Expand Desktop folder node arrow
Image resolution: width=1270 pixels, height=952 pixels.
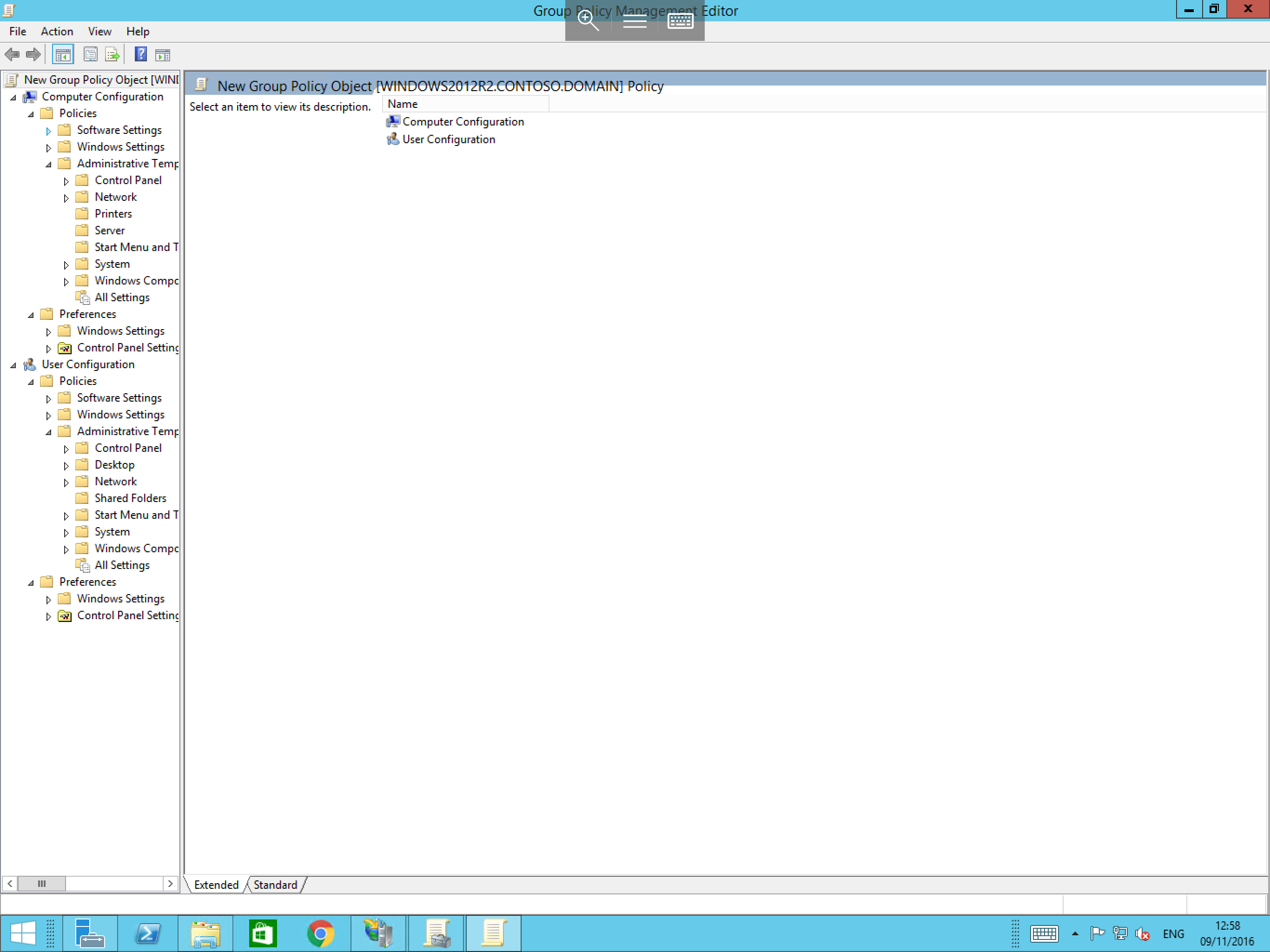pyautogui.click(x=66, y=466)
